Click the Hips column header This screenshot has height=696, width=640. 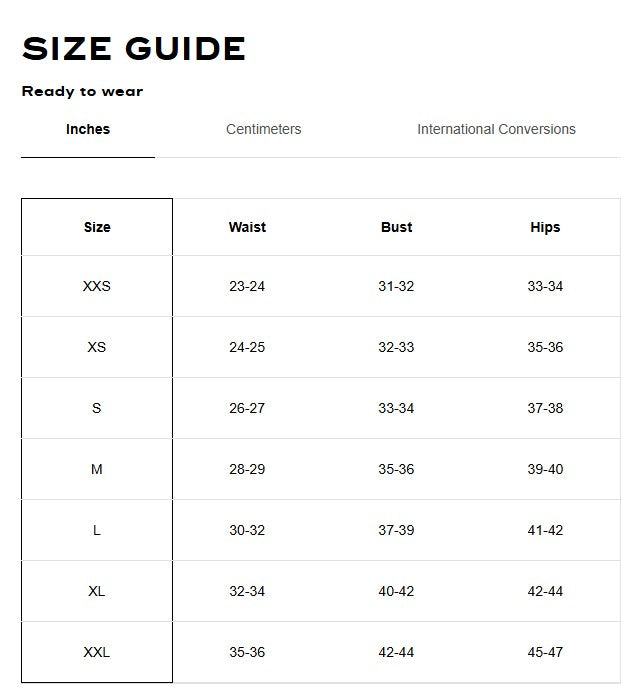545,227
